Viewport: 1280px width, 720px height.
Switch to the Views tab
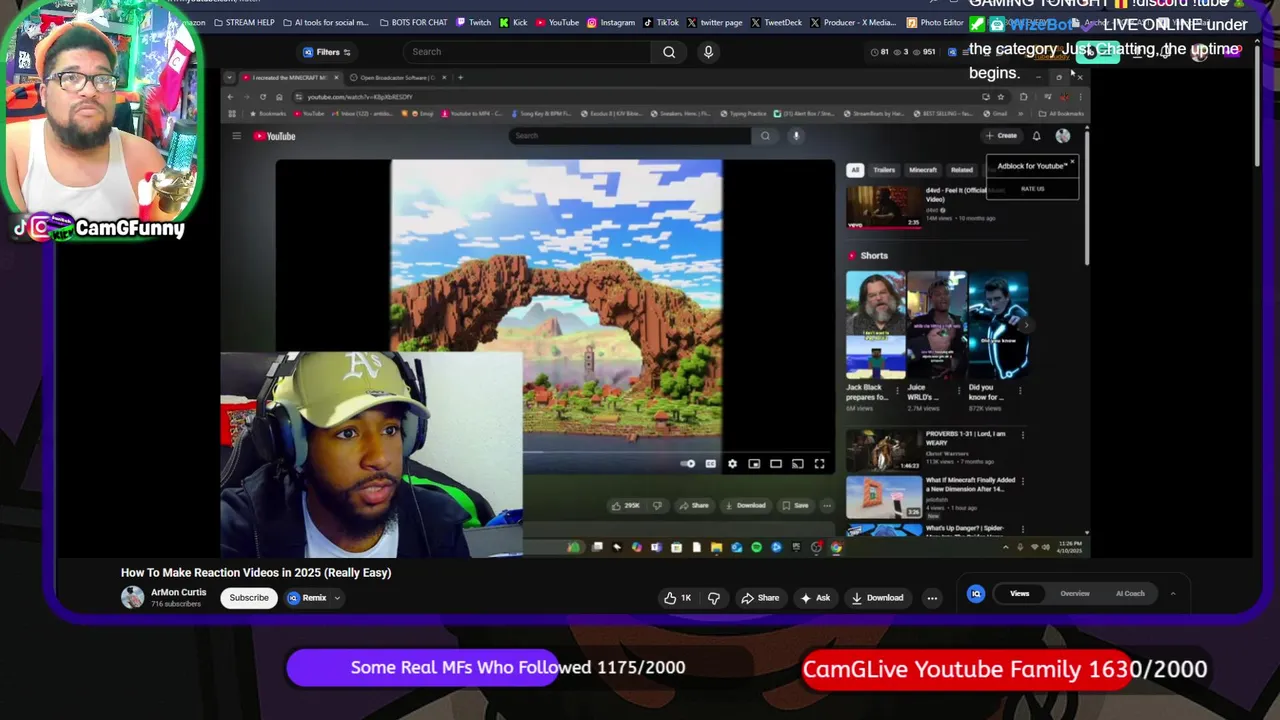(x=1019, y=594)
